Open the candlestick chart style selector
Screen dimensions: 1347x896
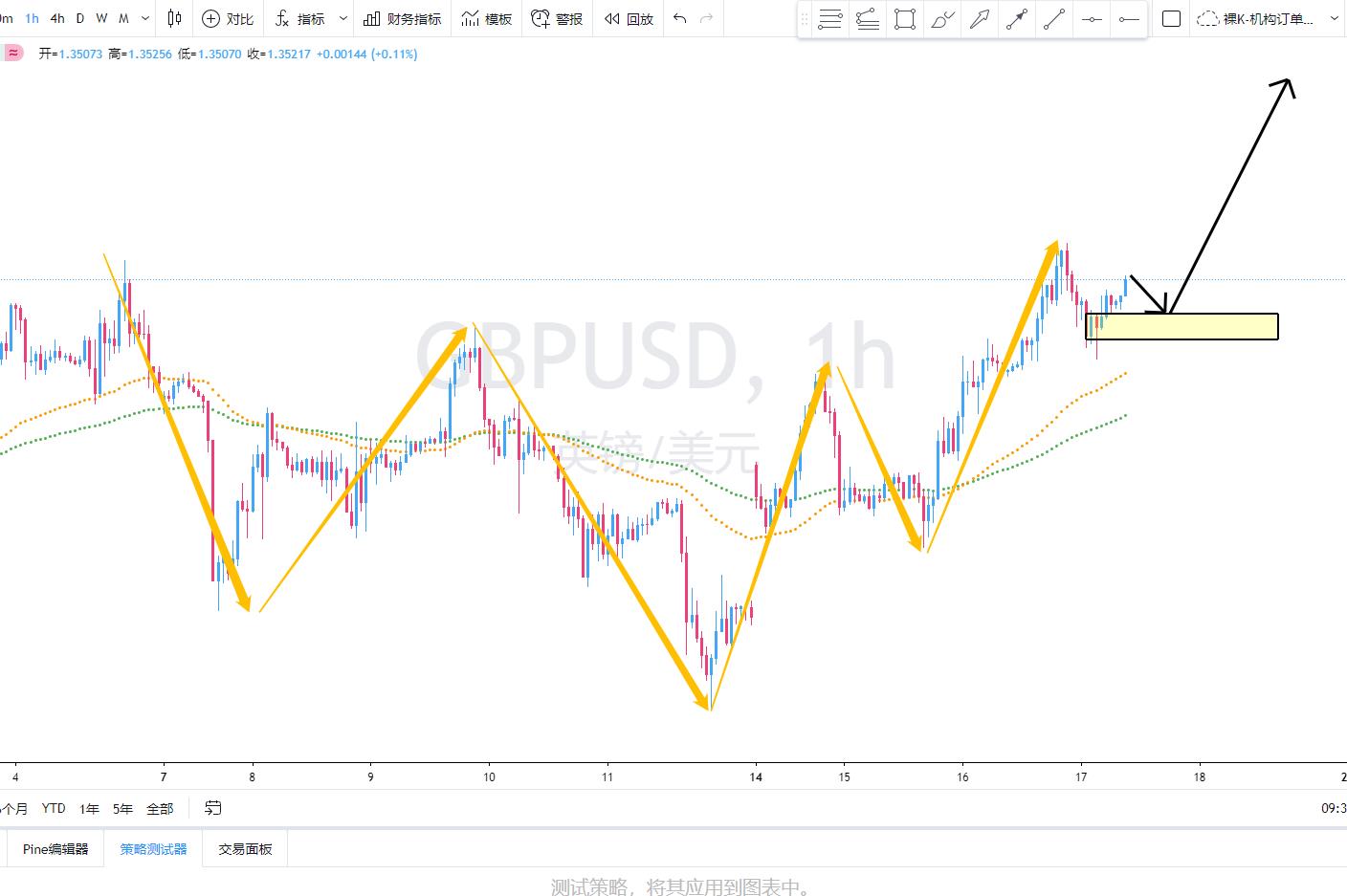[174, 18]
